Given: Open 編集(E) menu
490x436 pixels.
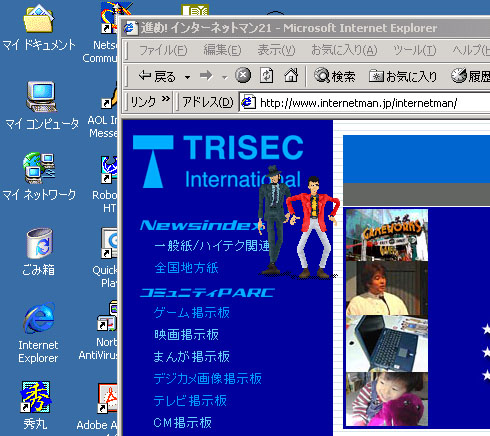Looking at the screenshot, I should [222, 50].
